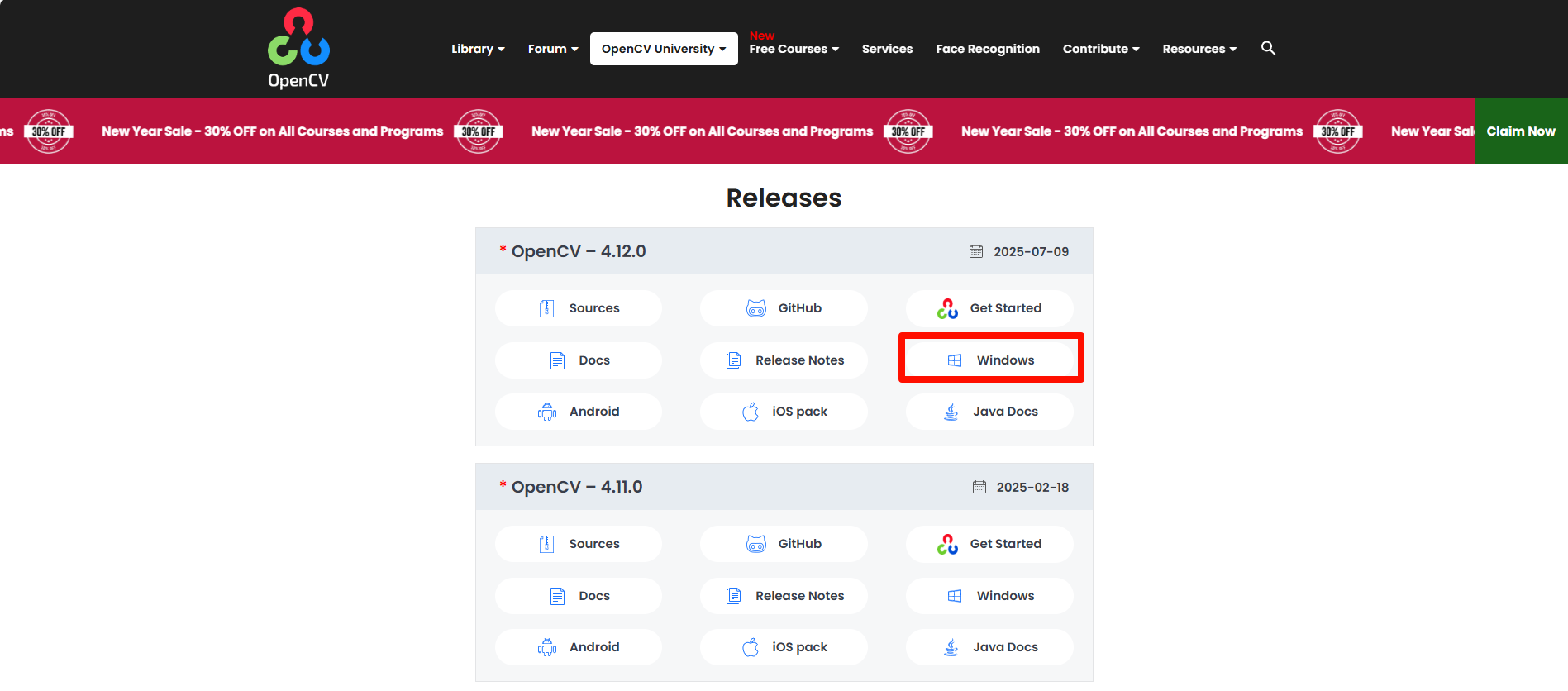Open the iOS pack text link under OpenCV 4.11.0

click(x=800, y=647)
